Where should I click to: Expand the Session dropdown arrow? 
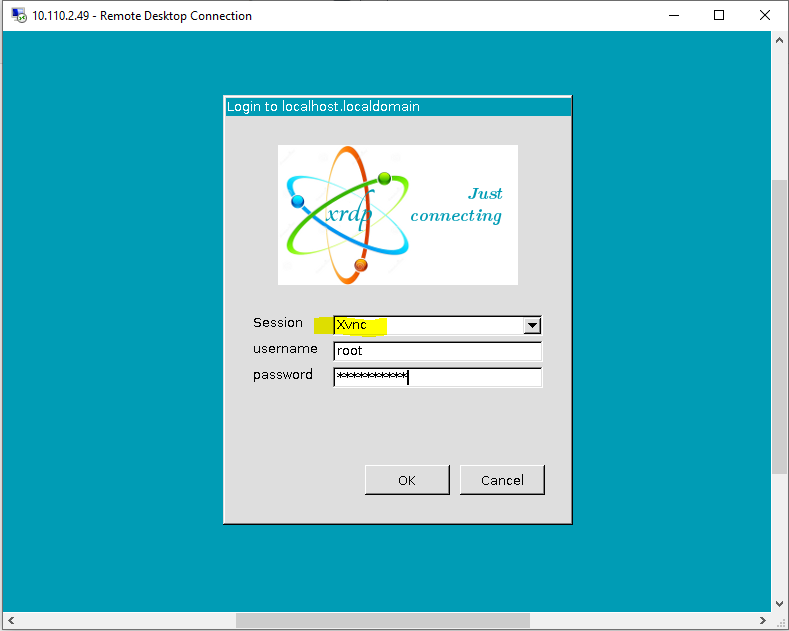[x=532, y=325]
